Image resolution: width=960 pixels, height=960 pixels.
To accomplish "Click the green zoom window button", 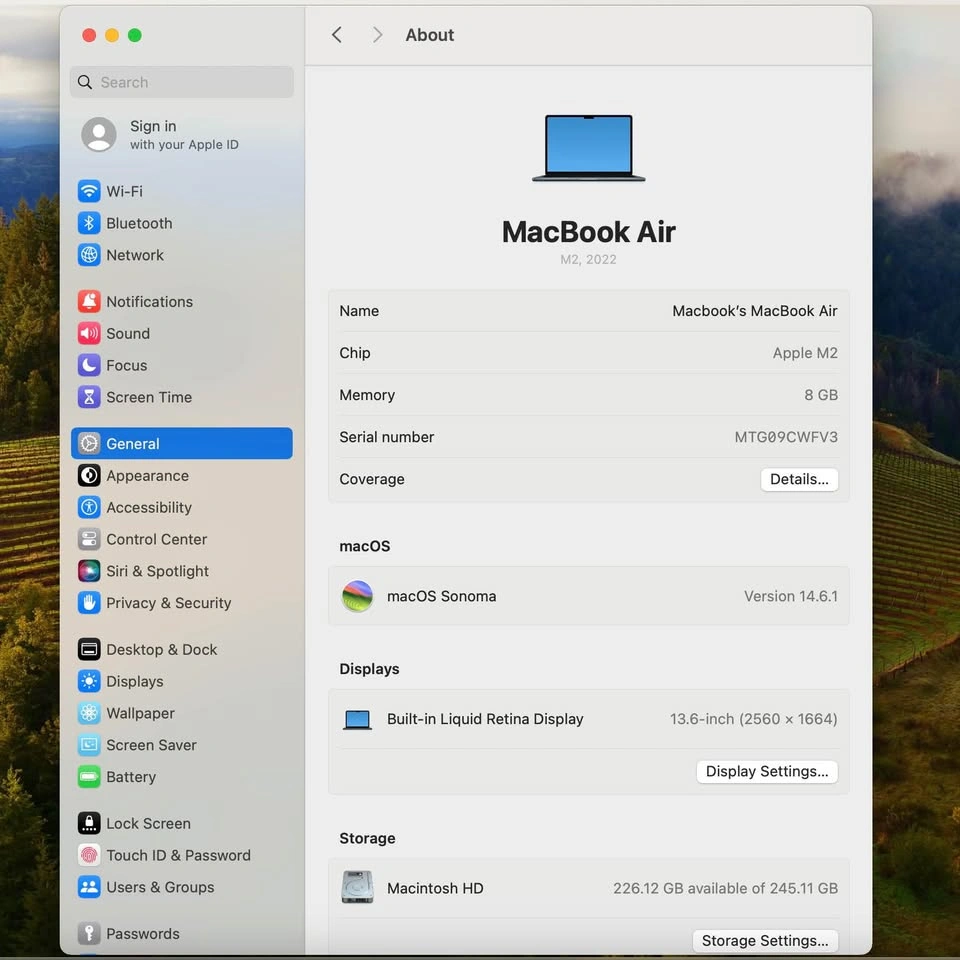I will tap(135, 35).
